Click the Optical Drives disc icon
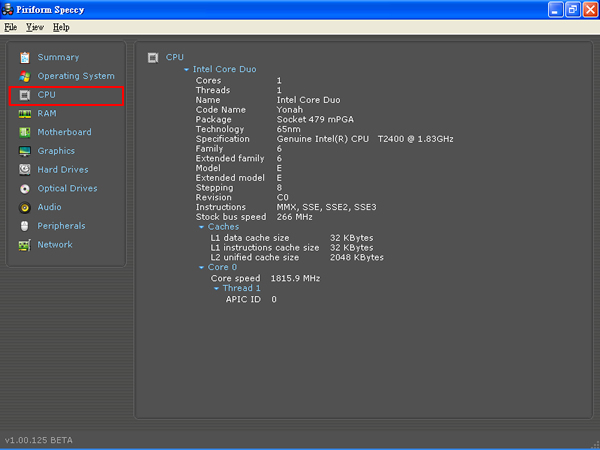Screen dimensions: 600x450 click(25, 189)
